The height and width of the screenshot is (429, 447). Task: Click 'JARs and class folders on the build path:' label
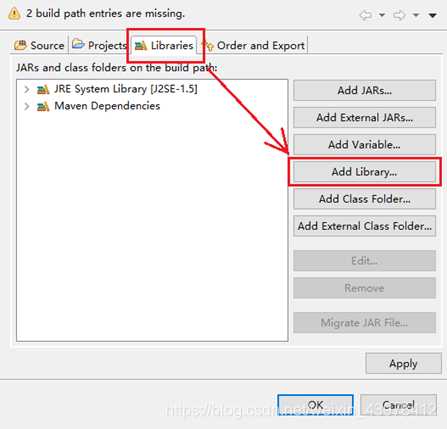(x=117, y=68)
